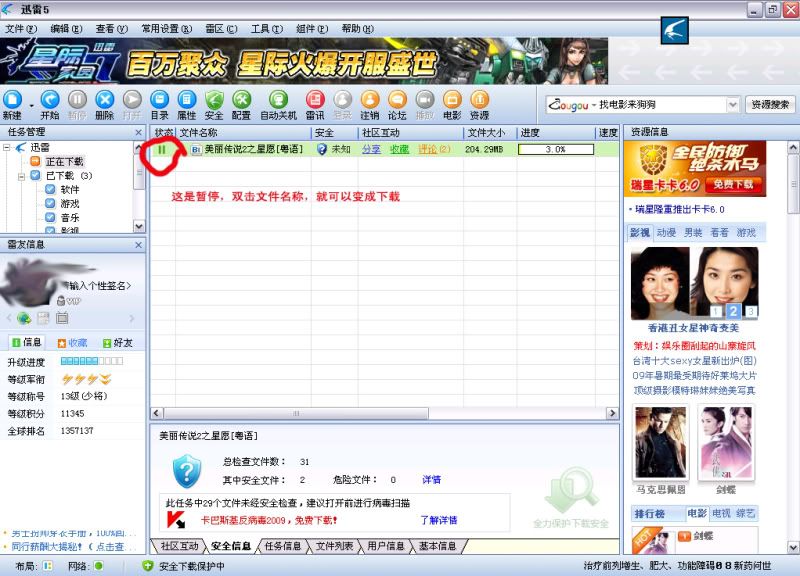800x576 pixels.
Task: Click the blue Thunder bird logo icon
Action: (674, 30)
